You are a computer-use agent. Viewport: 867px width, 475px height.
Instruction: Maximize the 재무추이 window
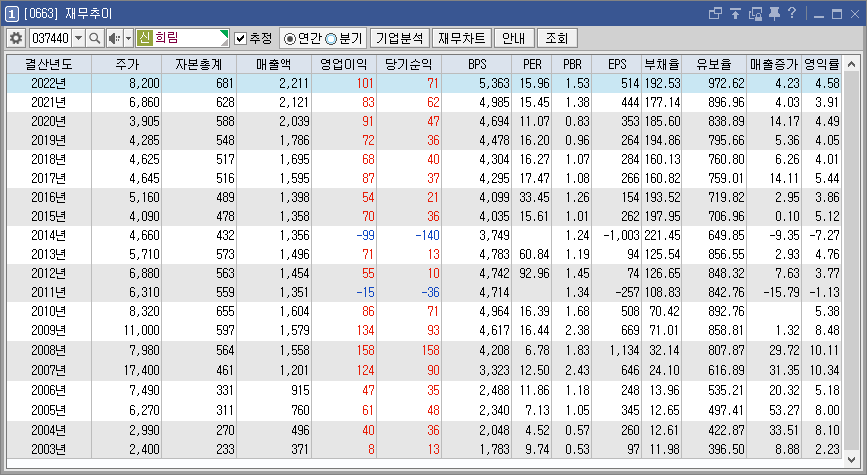point(837,14)
